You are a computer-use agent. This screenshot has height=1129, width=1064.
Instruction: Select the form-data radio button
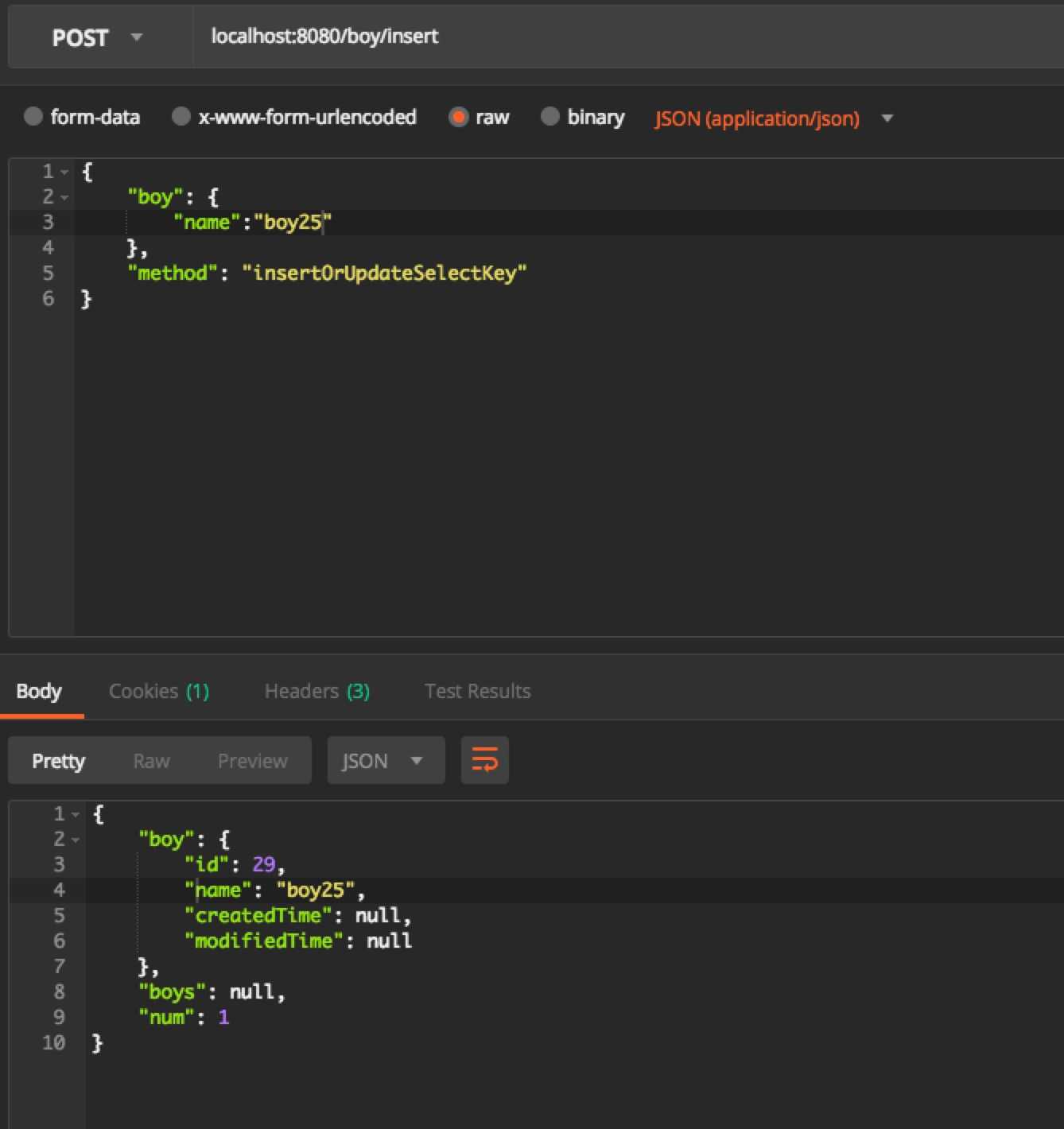(33, 117)
